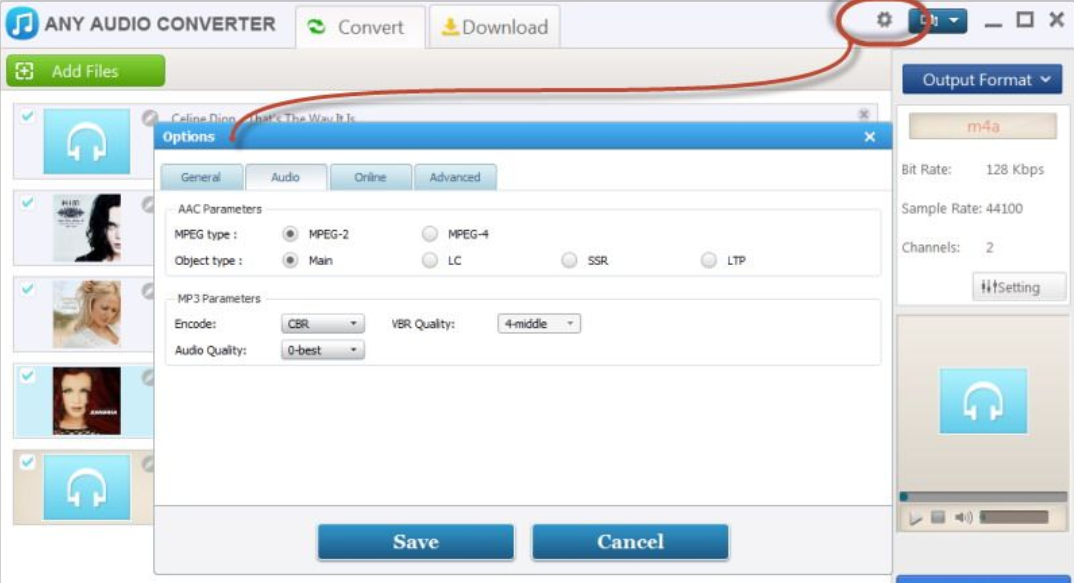Click the blue device icon dropdown in title bar
The height and width of the screenshot is (583, 1074).
tap(938, 21)
